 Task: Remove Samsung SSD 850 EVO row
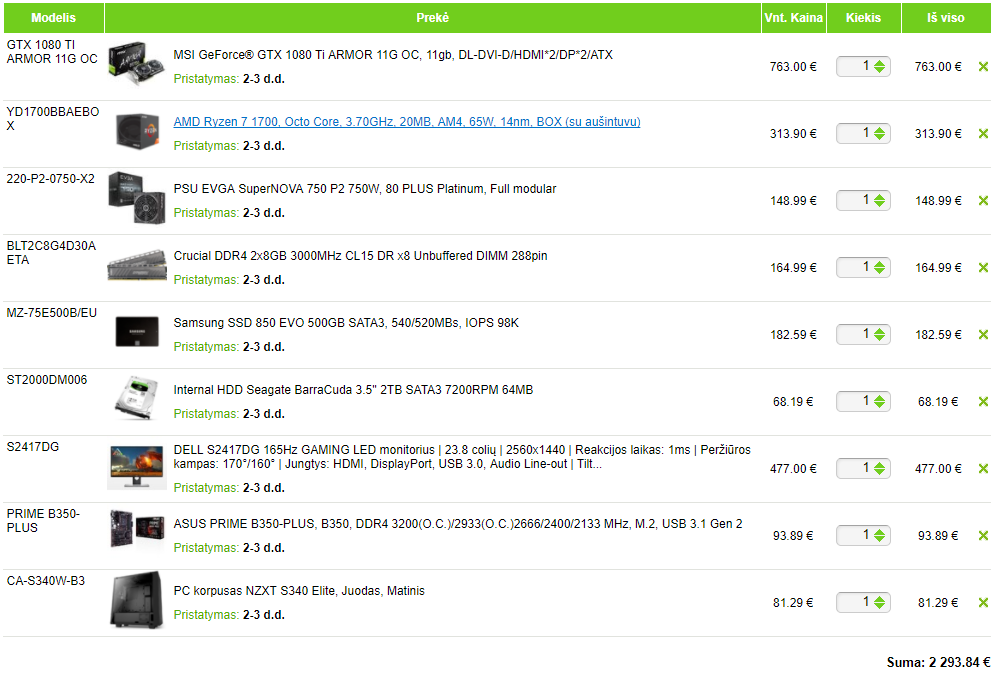(x=983, y=334)
